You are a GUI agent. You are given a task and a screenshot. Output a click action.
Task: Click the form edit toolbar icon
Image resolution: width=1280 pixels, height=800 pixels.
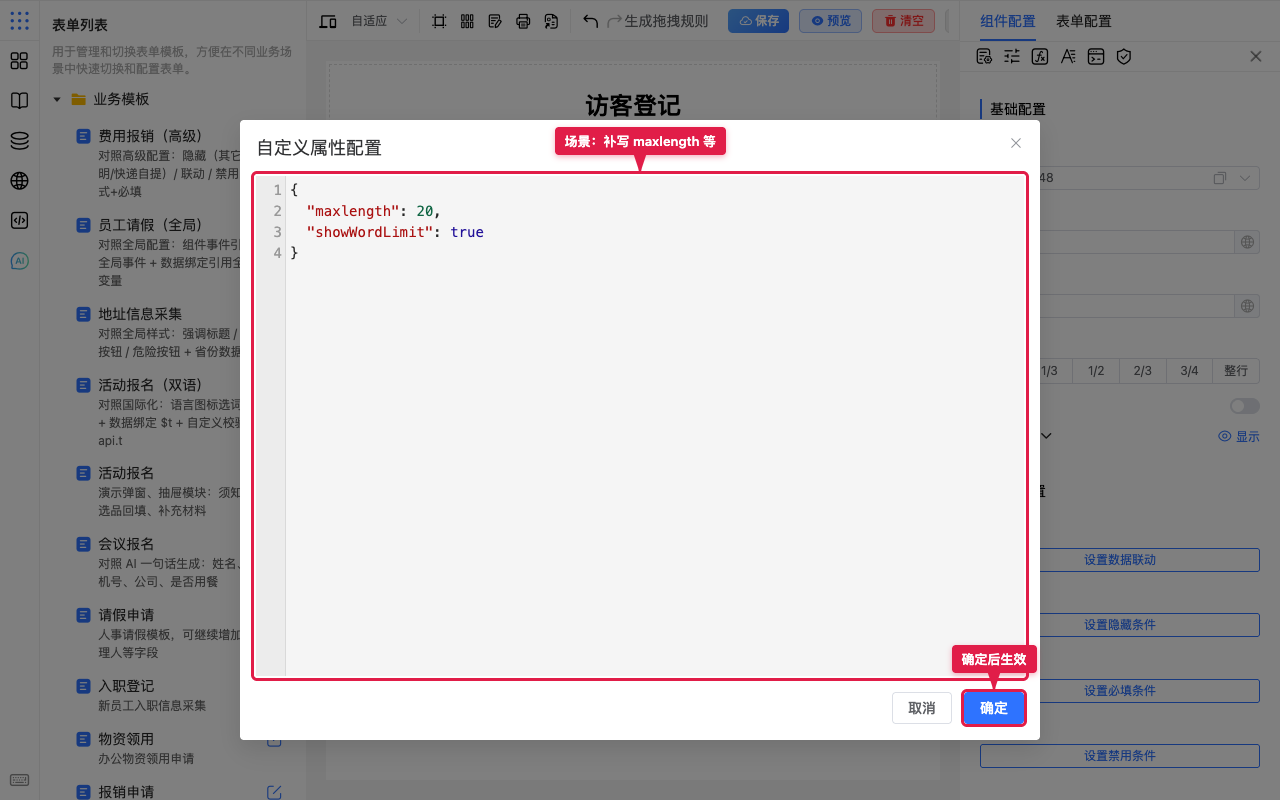coord(495,21)
